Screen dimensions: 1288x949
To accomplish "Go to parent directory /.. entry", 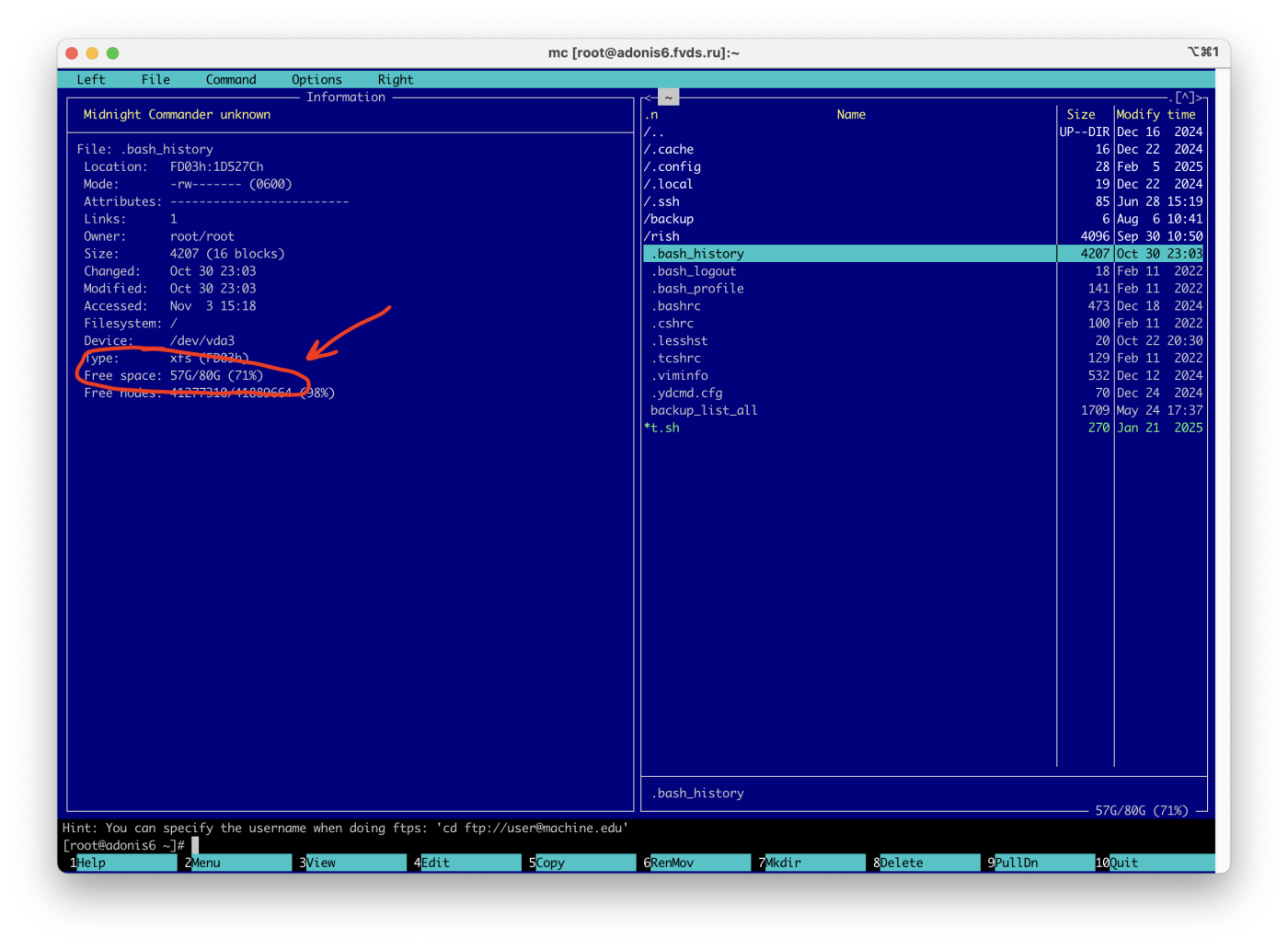I will (x=653, y=132).
